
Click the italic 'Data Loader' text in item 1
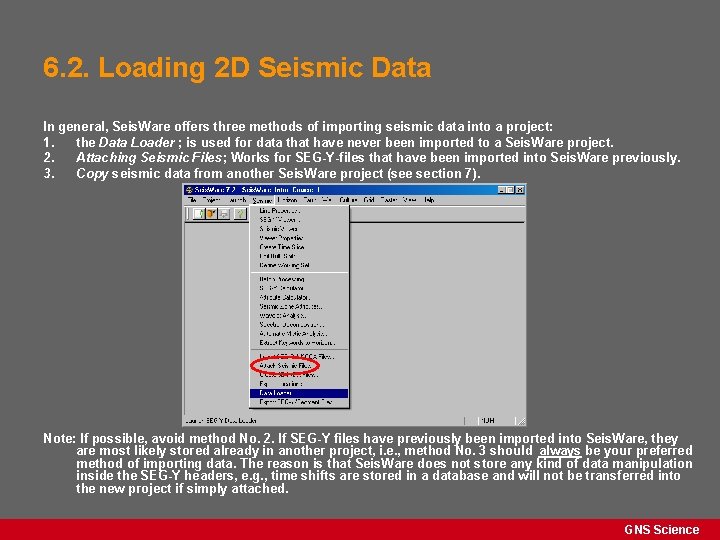[x=137, y=142]
